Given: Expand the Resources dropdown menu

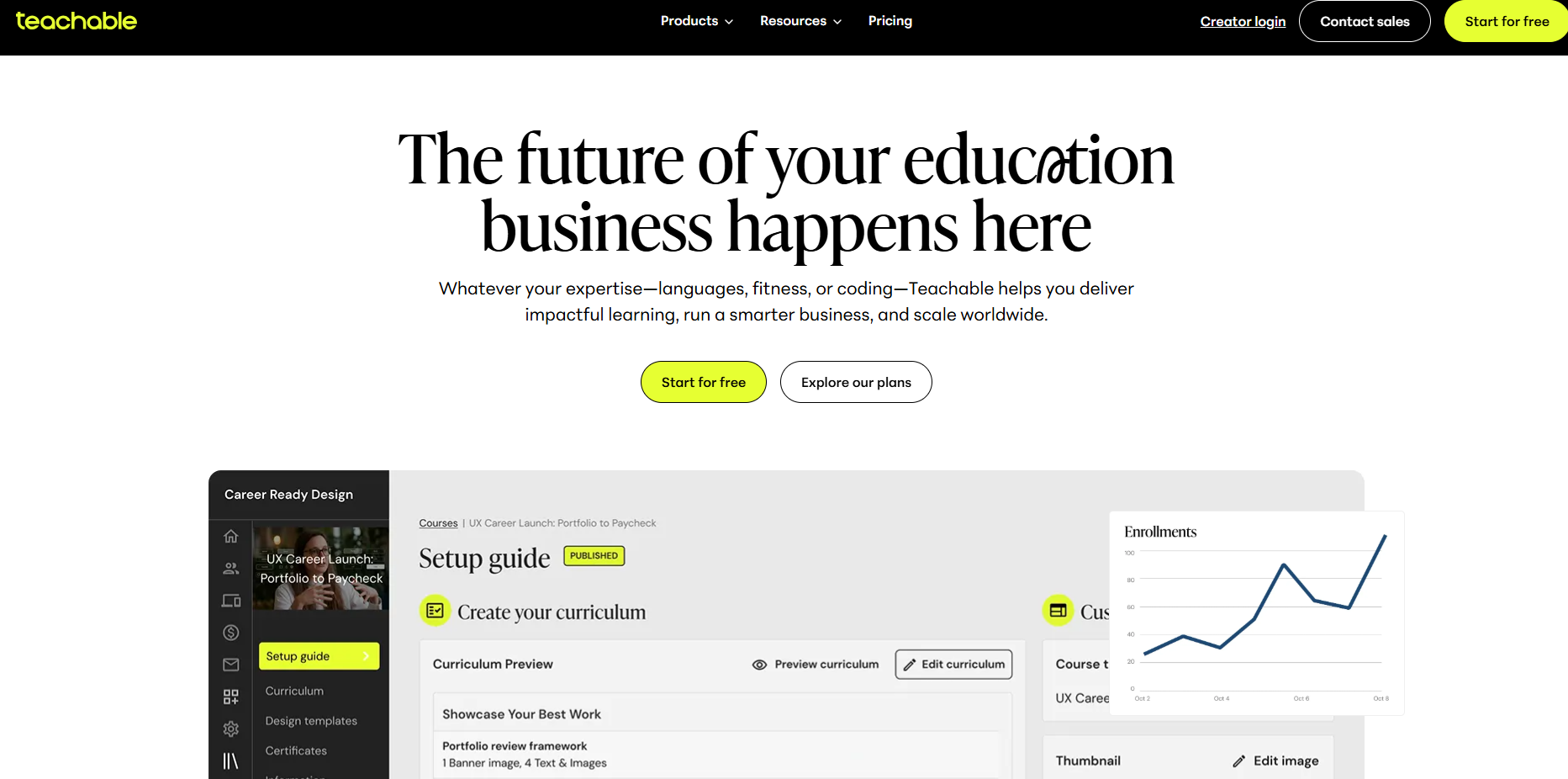Looking at the screenshot, I should tap(800, 21).
